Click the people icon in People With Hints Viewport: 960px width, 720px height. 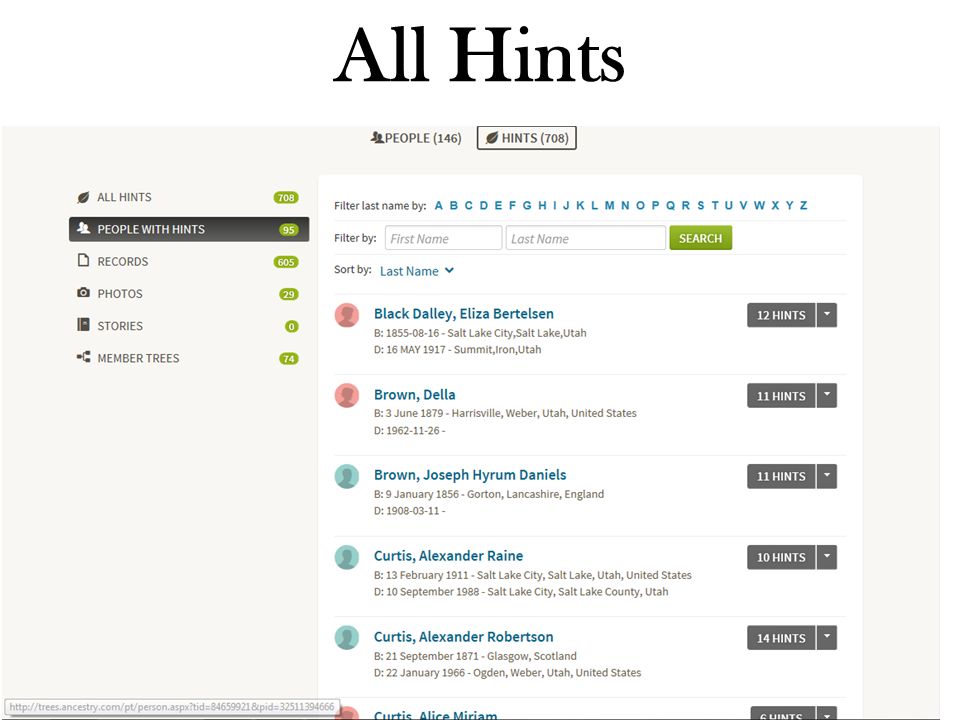tap(83, 228)
